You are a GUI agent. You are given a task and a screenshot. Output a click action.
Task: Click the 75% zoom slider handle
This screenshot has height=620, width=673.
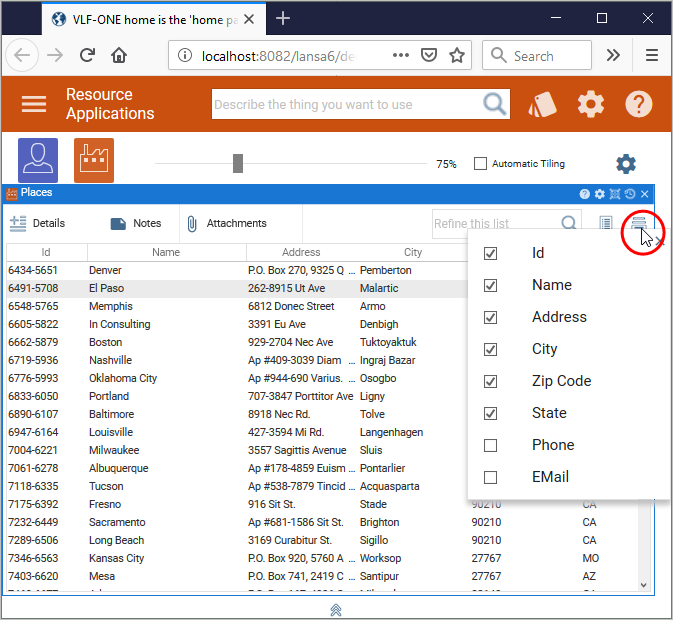[238, 163]
